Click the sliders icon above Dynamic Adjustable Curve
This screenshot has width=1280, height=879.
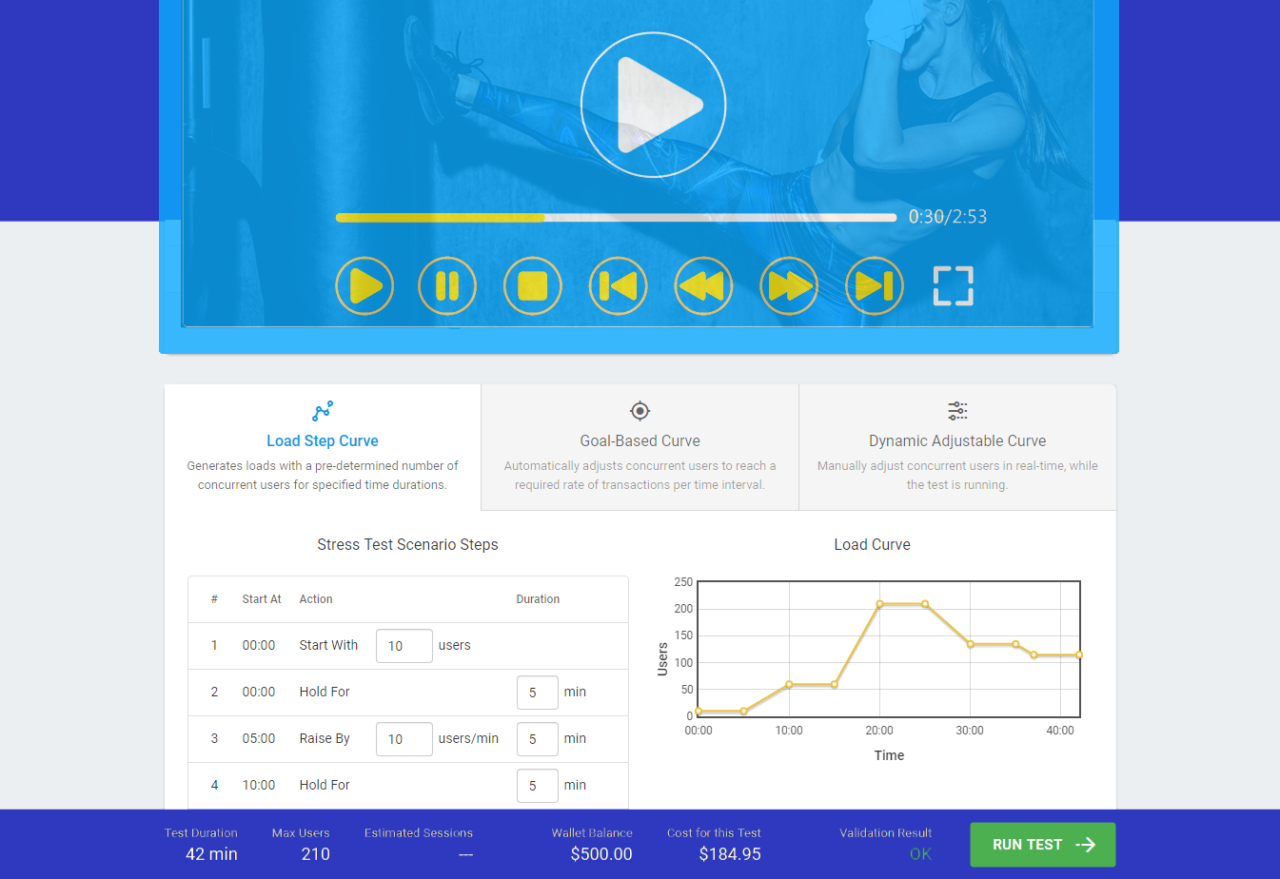[x=957, y=411]
